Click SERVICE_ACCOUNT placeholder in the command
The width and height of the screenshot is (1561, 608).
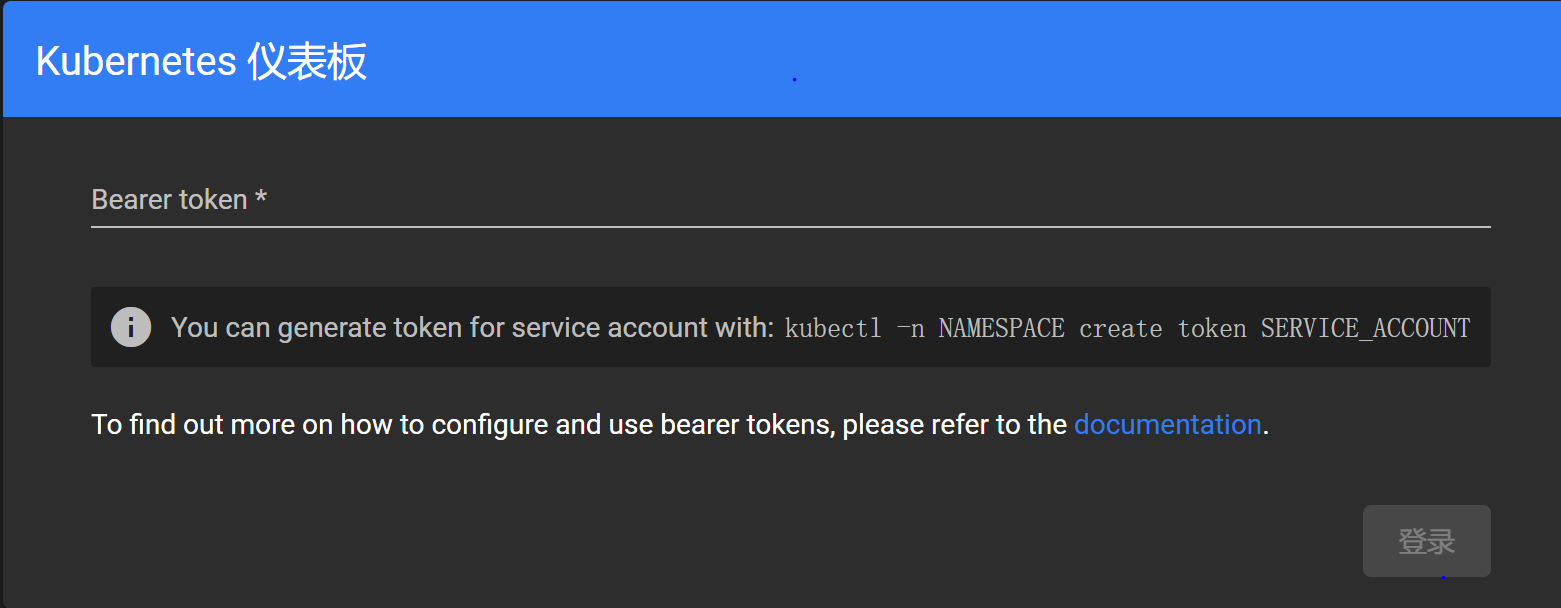[x=1365, y=328]
